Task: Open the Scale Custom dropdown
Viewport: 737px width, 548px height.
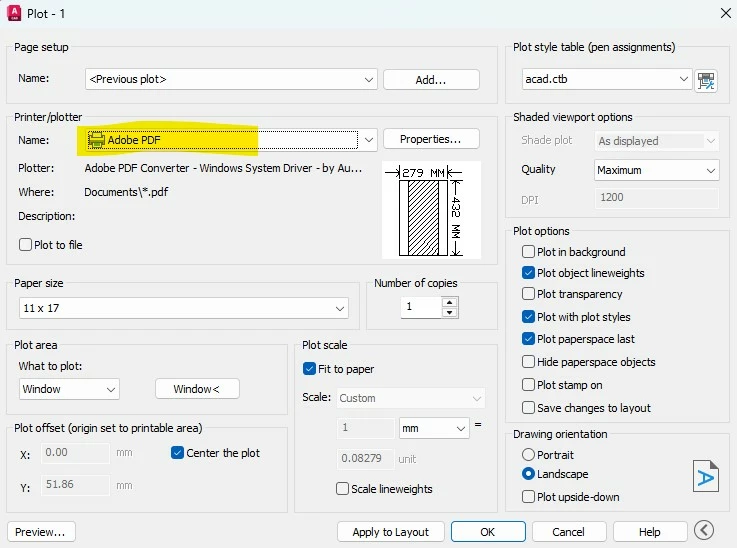Action: tap(411, 398)
